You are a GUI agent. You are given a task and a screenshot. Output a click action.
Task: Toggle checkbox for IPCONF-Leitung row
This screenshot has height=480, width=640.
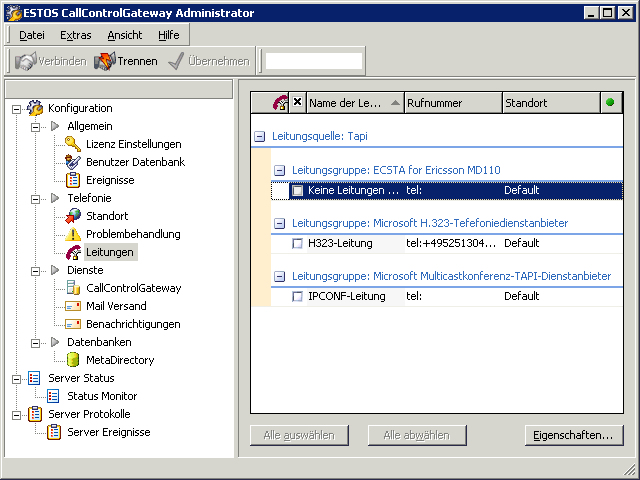298,296
